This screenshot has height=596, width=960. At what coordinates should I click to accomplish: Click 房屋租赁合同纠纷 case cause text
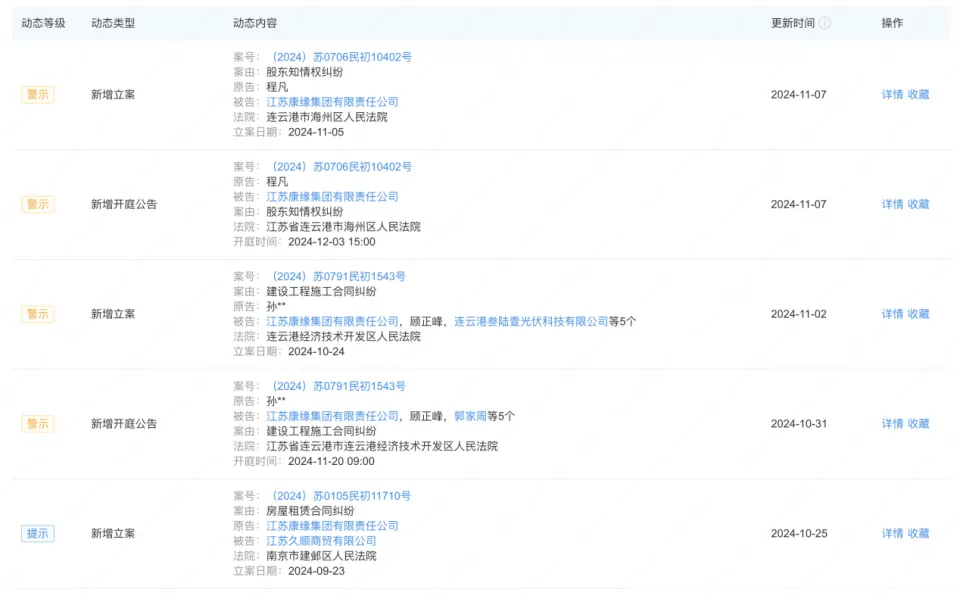pos(310,511)
